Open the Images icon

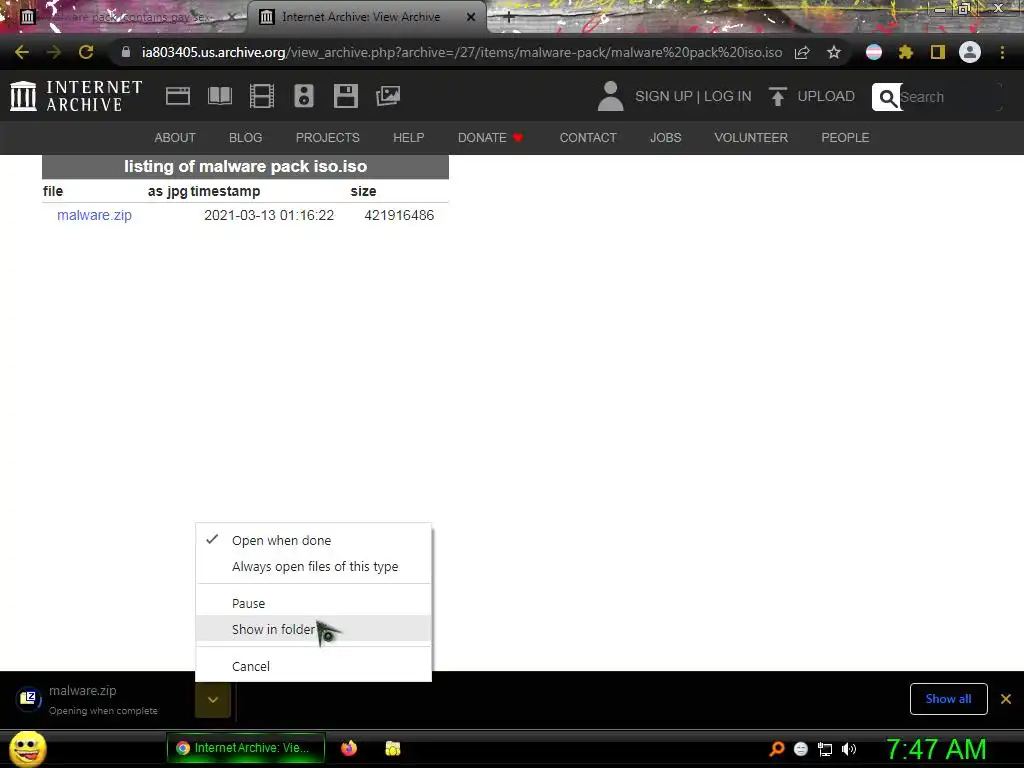click(x=388, y=96)
